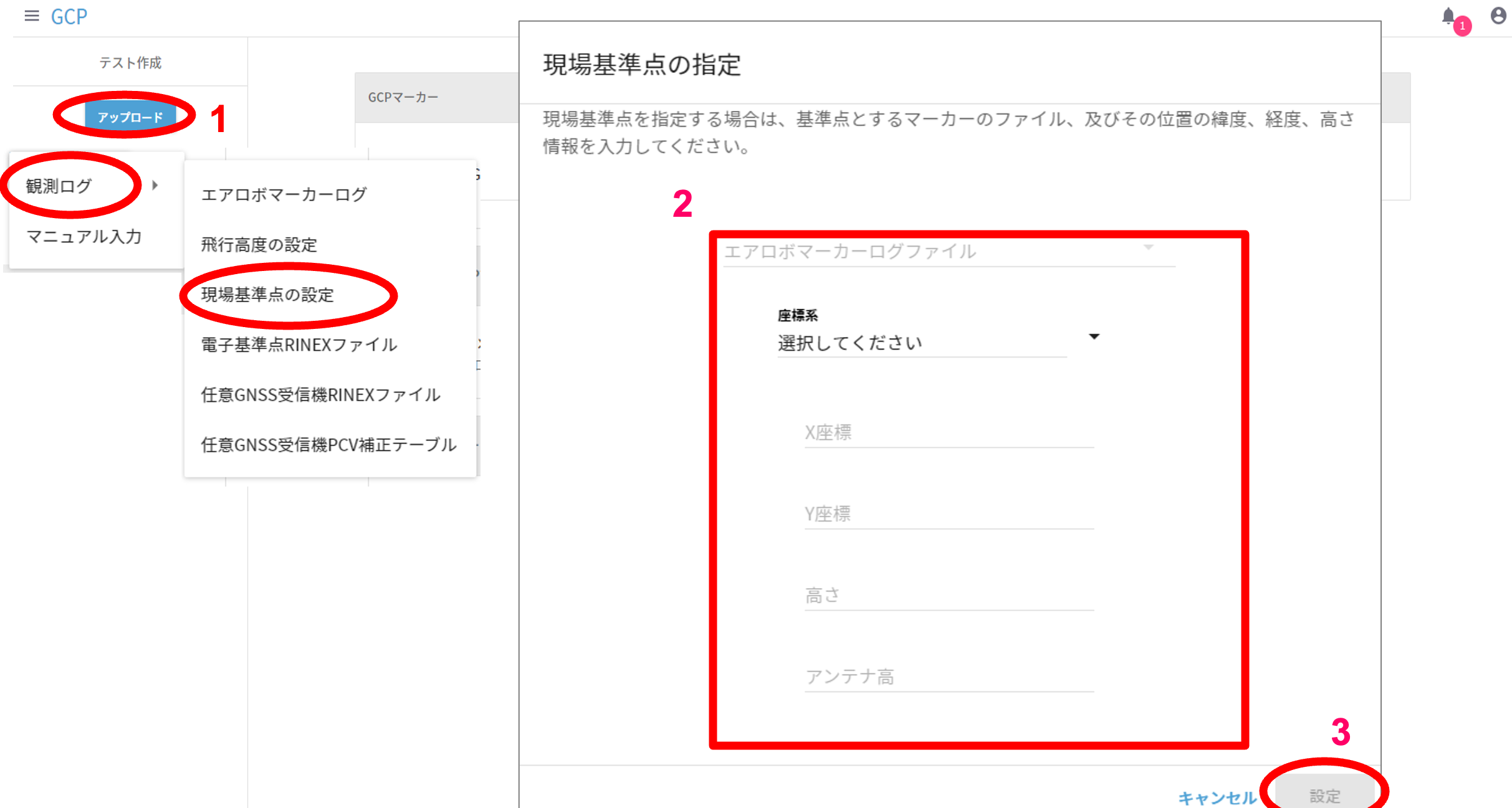Open the notifications bell

tap(1448, 16)
